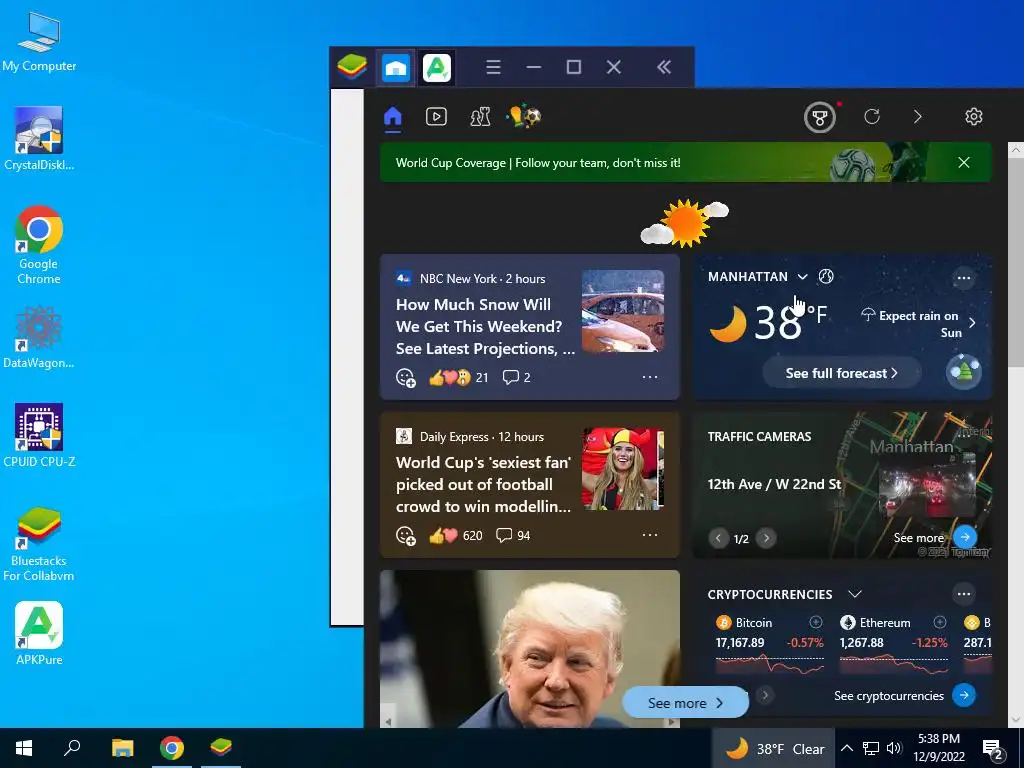Select the CrystalDiskInfo desktop shortcut
Image resolution: width=1024 pixels, height=768 pixels.
point(39,139)
